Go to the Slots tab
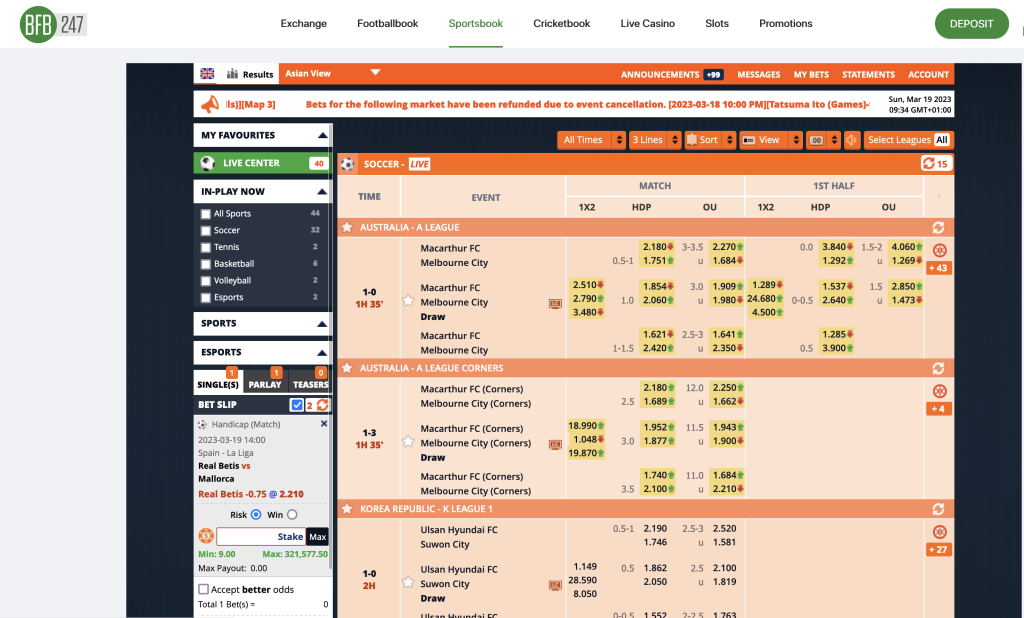This screenshot has height=618, width=1024. pos(716,24)
